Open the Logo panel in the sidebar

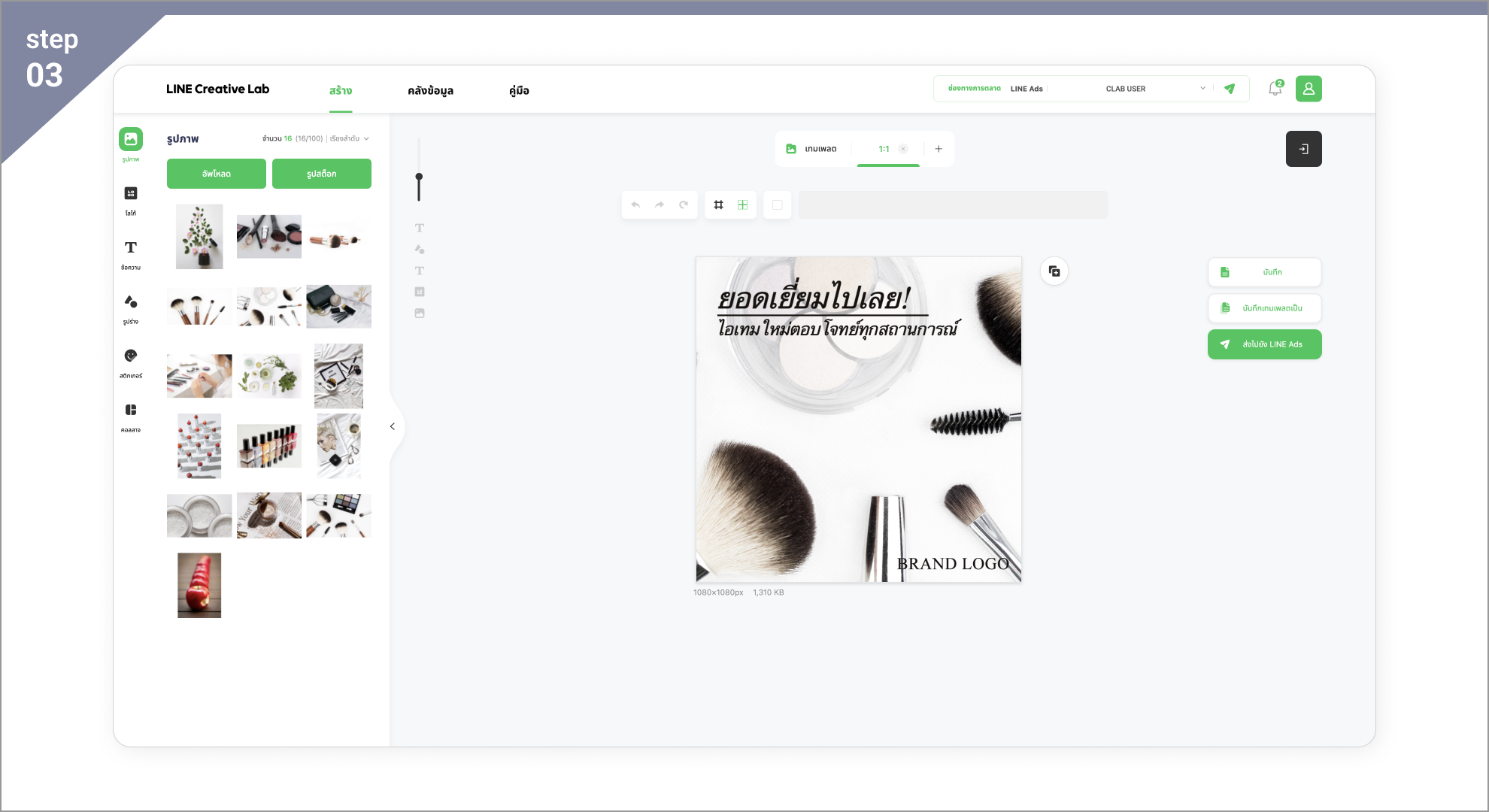(x=131, y=194)
